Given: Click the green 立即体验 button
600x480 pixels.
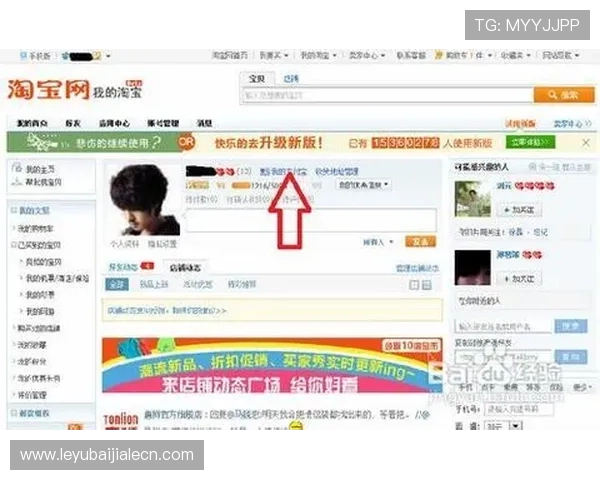Looking at the screenshot, I should coord(530,142).
